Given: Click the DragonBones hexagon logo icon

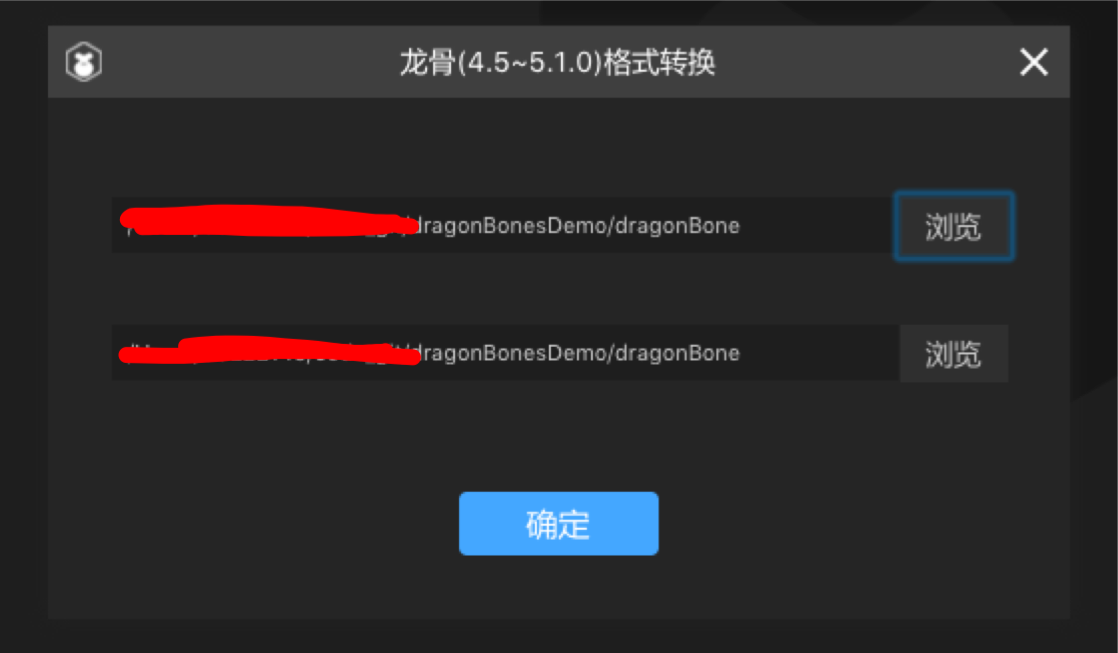Looking at the screenshot, I should (84, 62).
